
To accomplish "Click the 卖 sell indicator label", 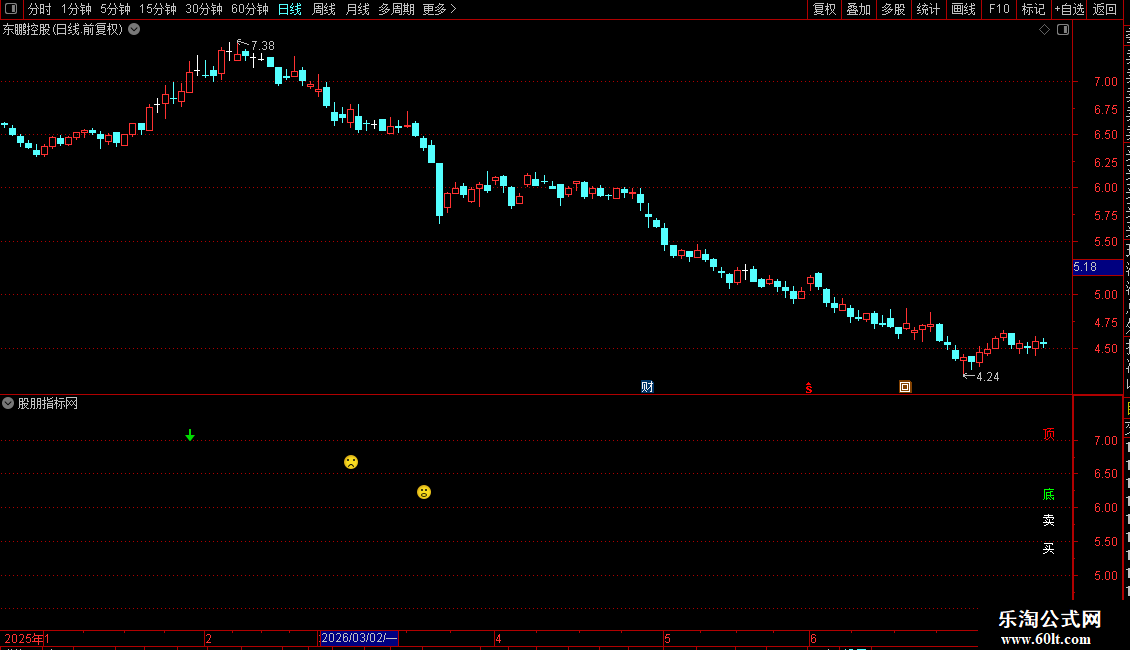I will click(x=1049, y=520).
